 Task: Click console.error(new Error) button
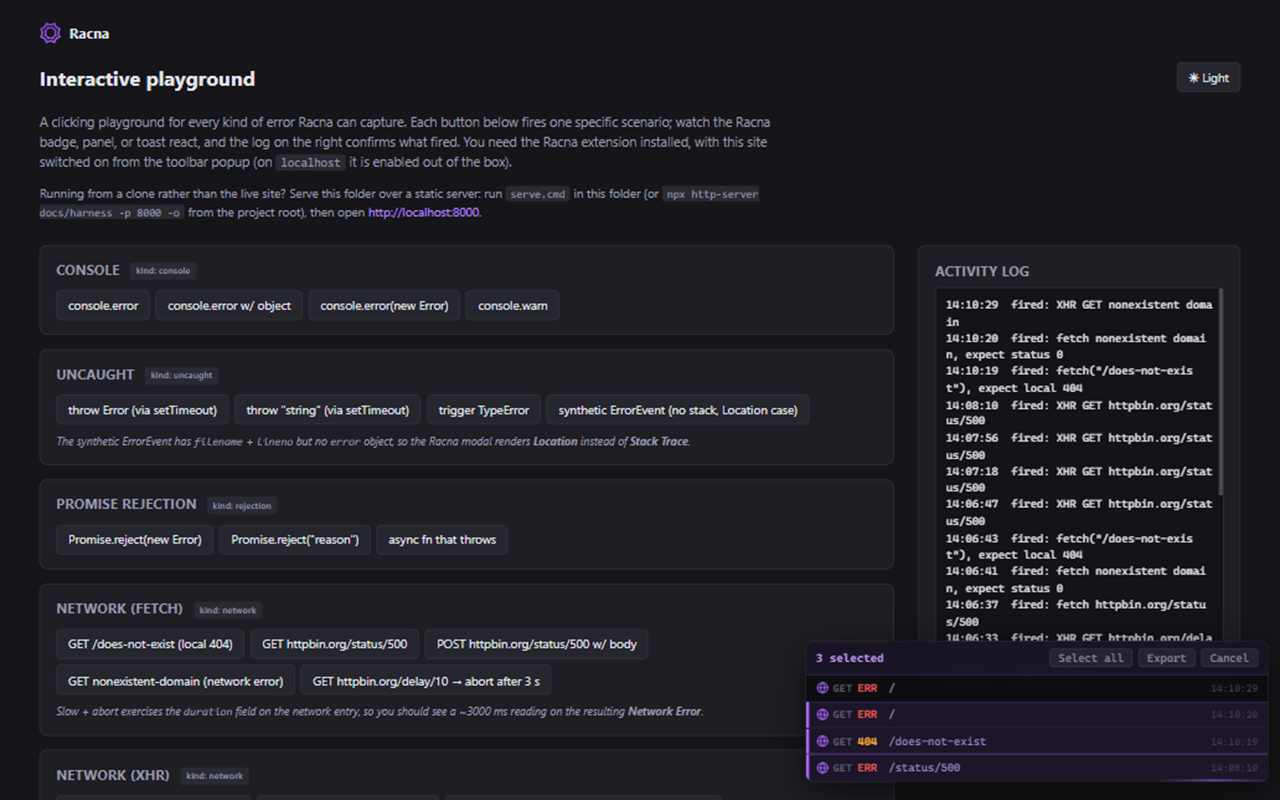pyautogui.click(x=384, y=306)
